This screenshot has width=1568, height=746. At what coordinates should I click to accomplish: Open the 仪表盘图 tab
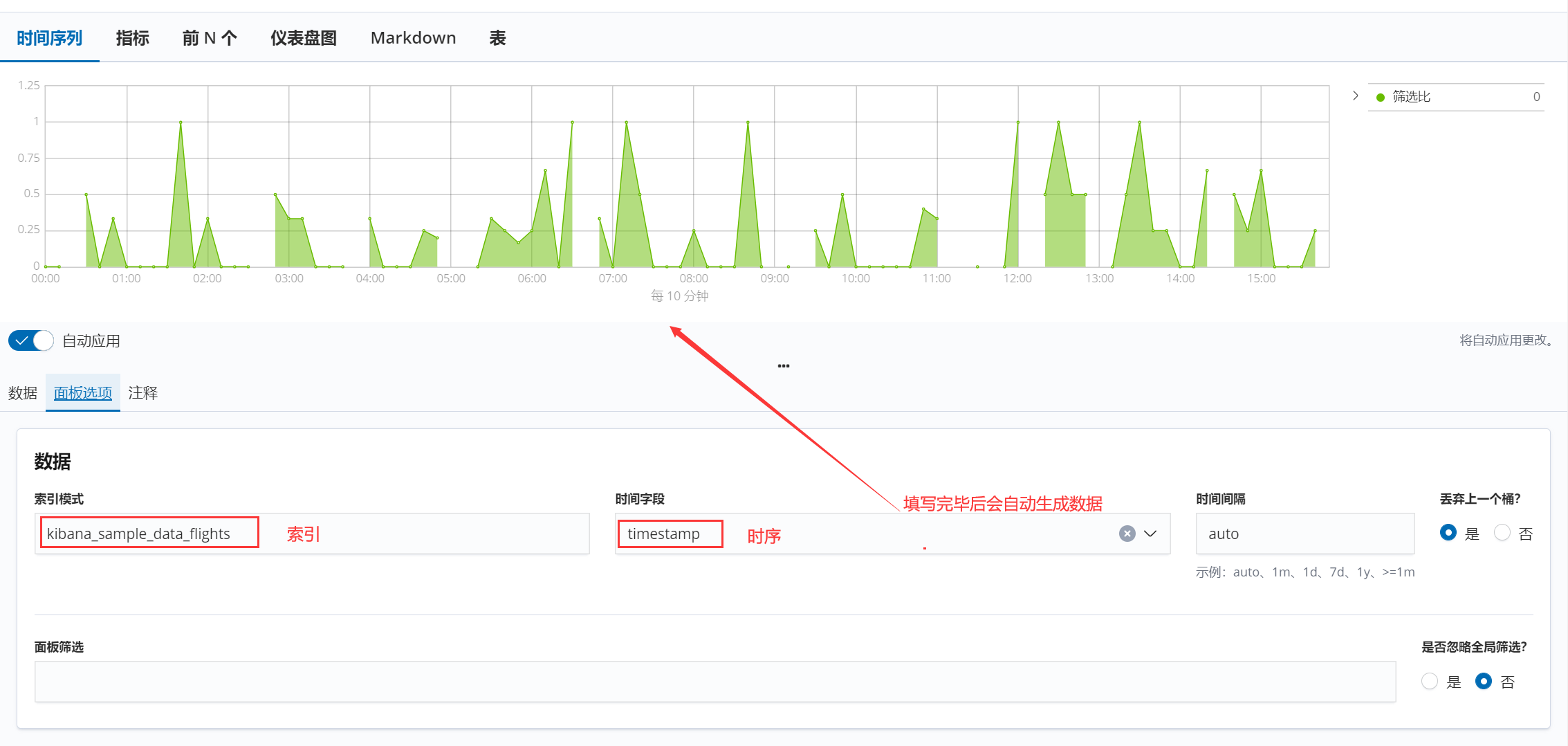pyautogui.click(x=304, y=38)
